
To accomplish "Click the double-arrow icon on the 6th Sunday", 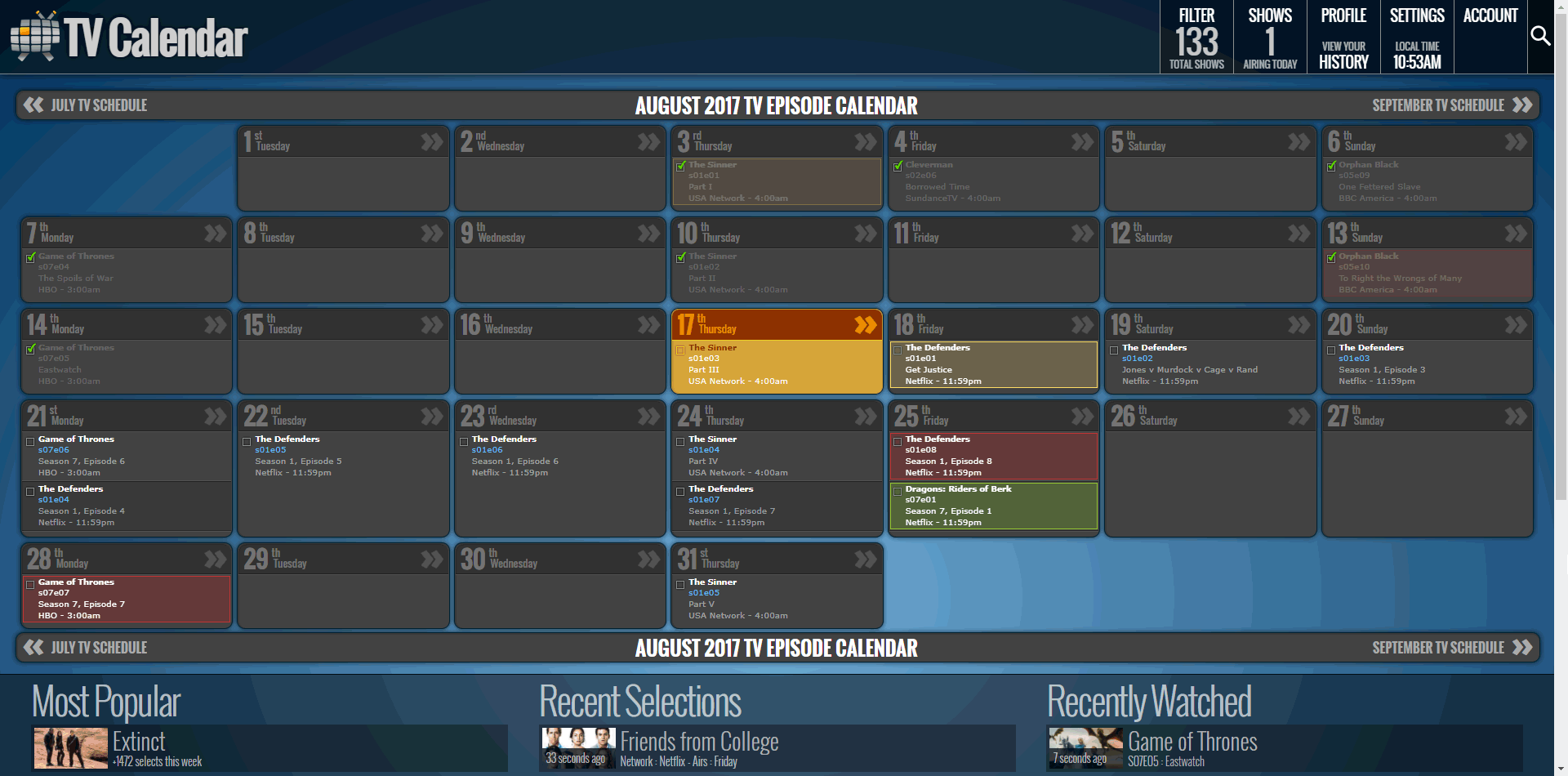I will (1517, 141).
